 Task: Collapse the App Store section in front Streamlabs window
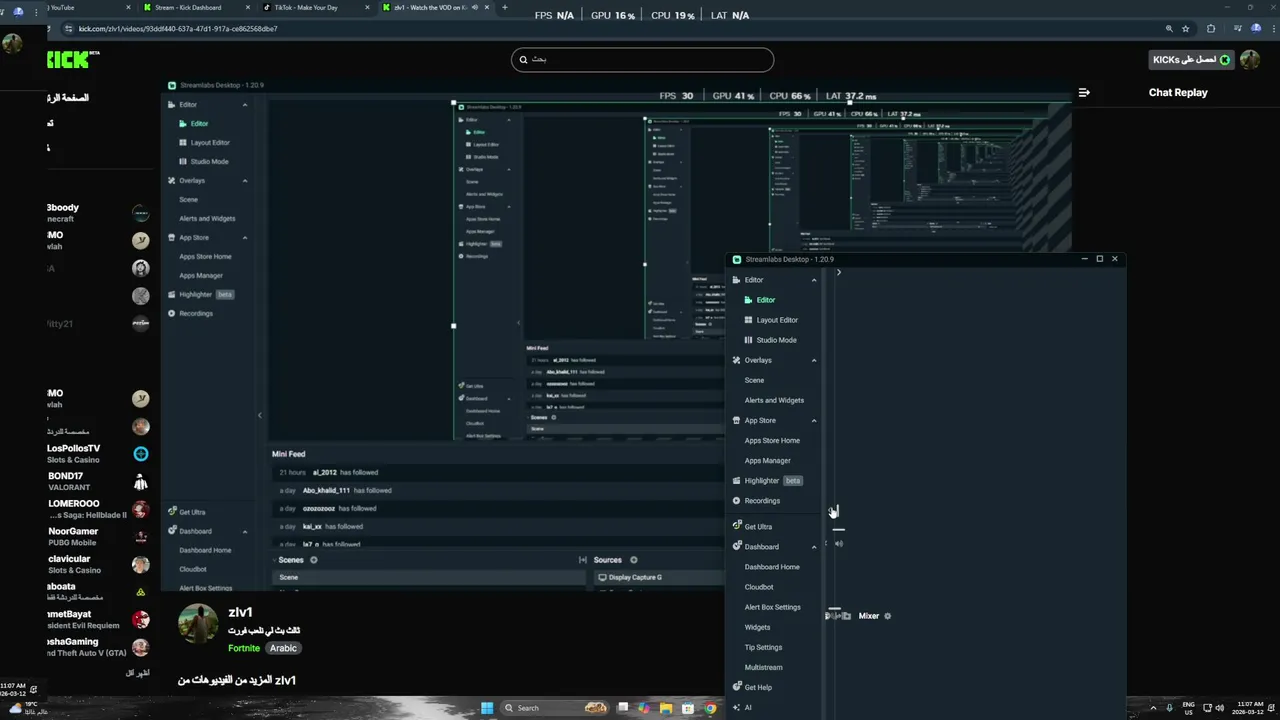(x=814, y=420)
